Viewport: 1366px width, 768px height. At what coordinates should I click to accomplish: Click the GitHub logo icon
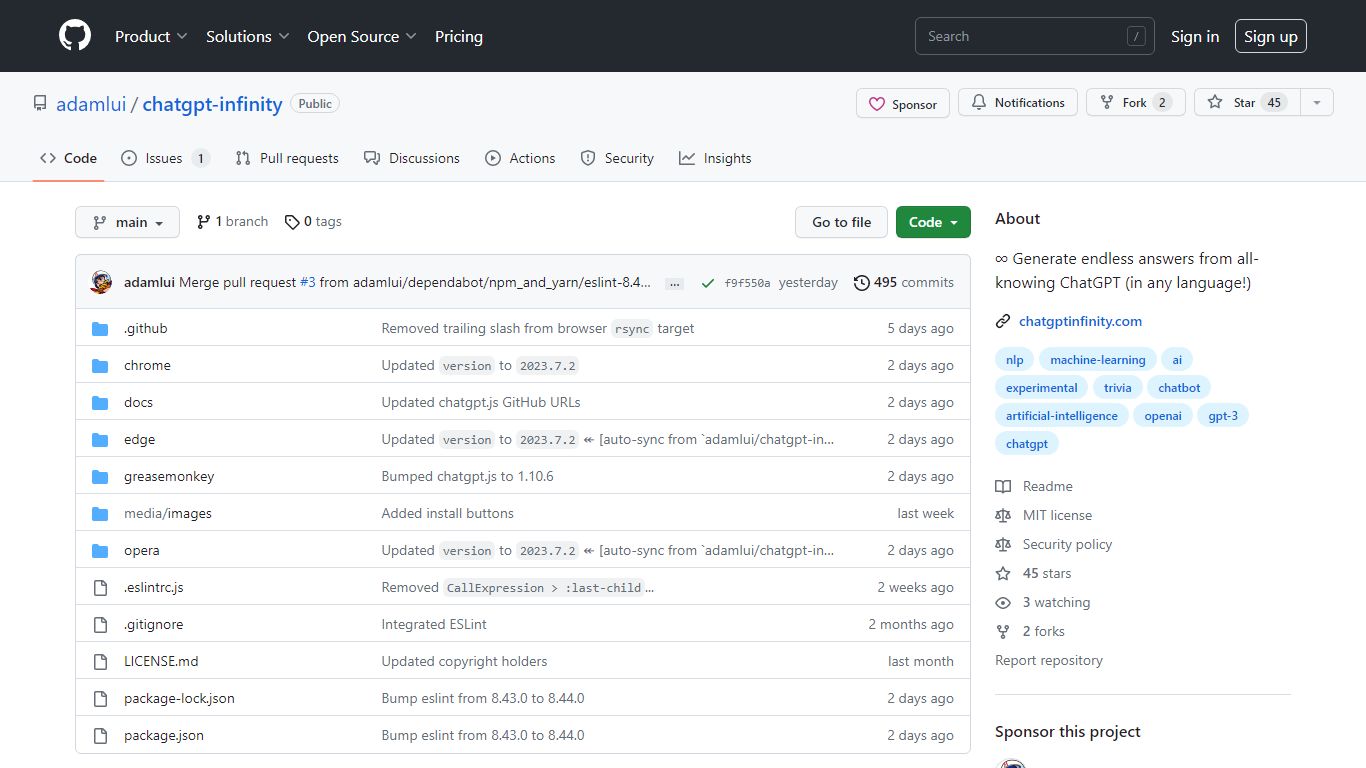[x=75, y=36]
